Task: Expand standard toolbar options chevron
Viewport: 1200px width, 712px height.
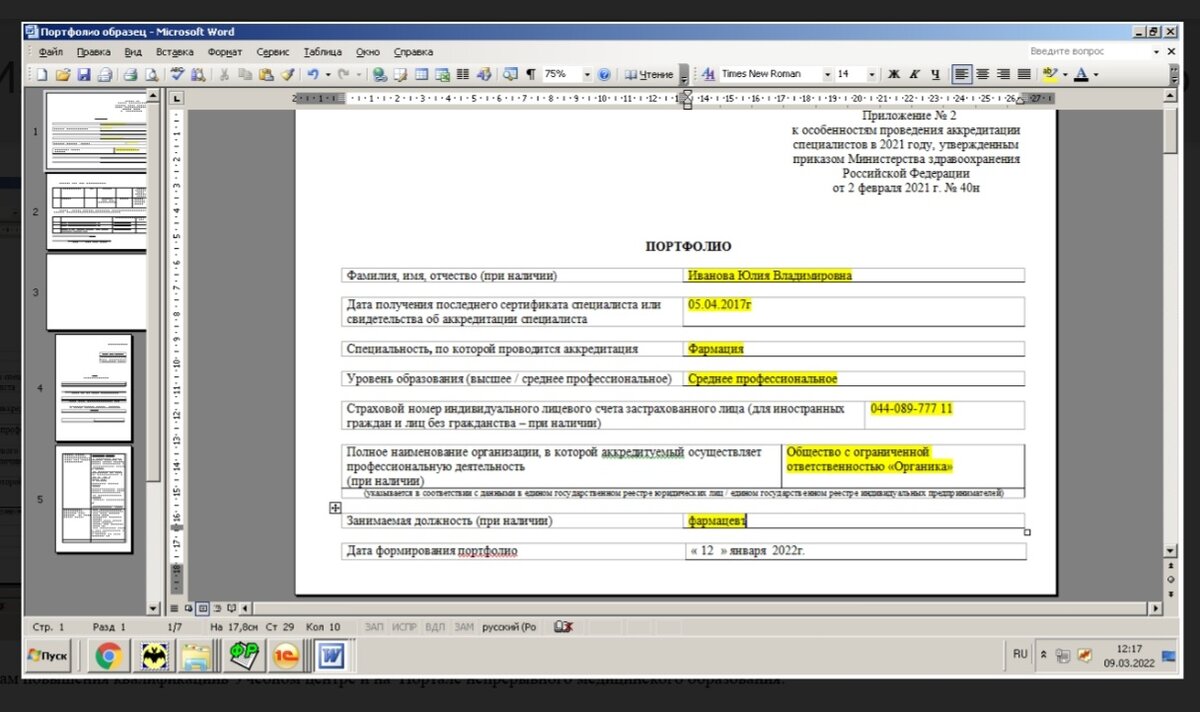Action: (684, 75)
